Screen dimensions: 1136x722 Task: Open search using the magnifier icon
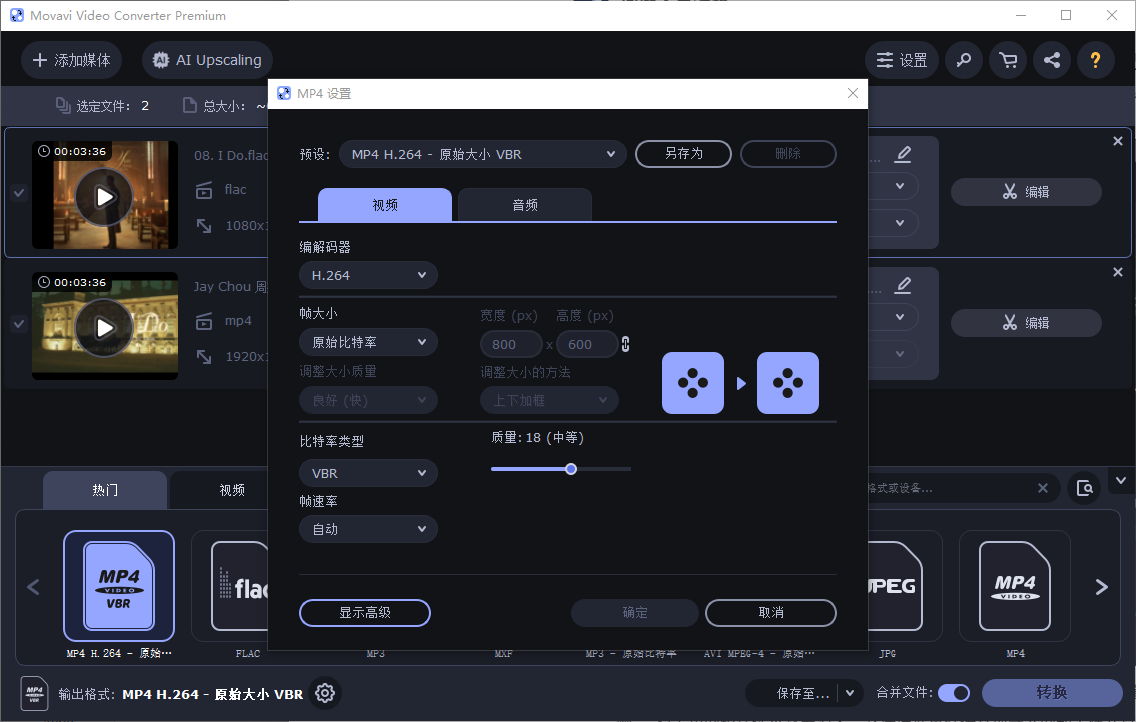coord(964,60)
